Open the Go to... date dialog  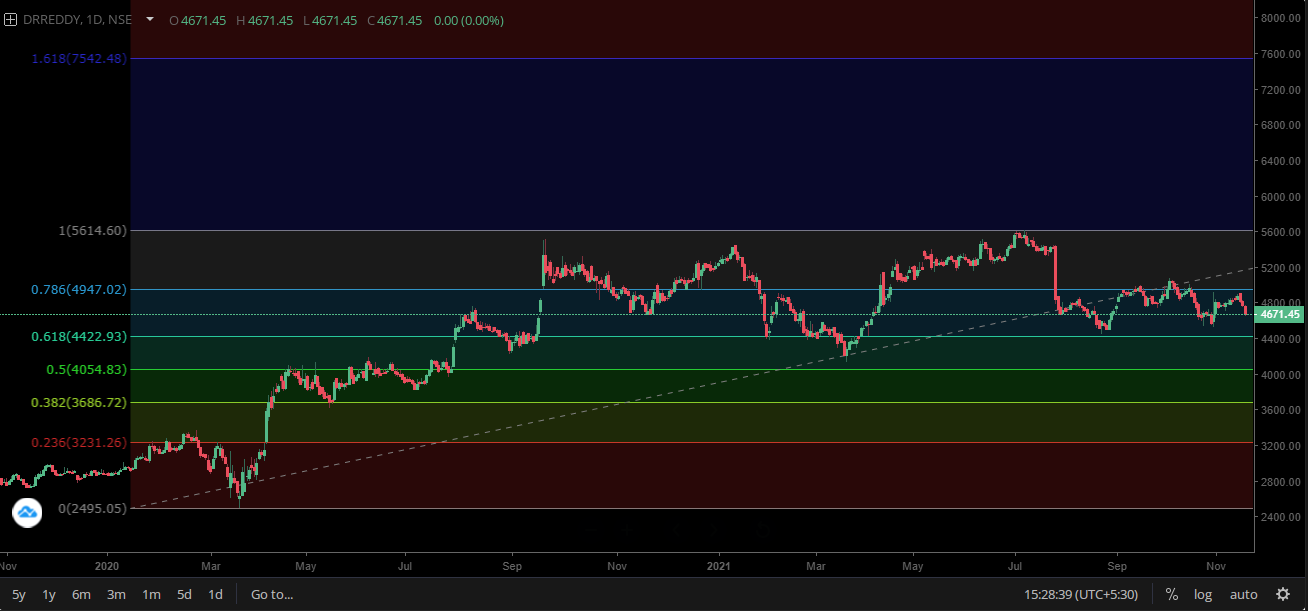pyautogui.click(x=272, y=594)
